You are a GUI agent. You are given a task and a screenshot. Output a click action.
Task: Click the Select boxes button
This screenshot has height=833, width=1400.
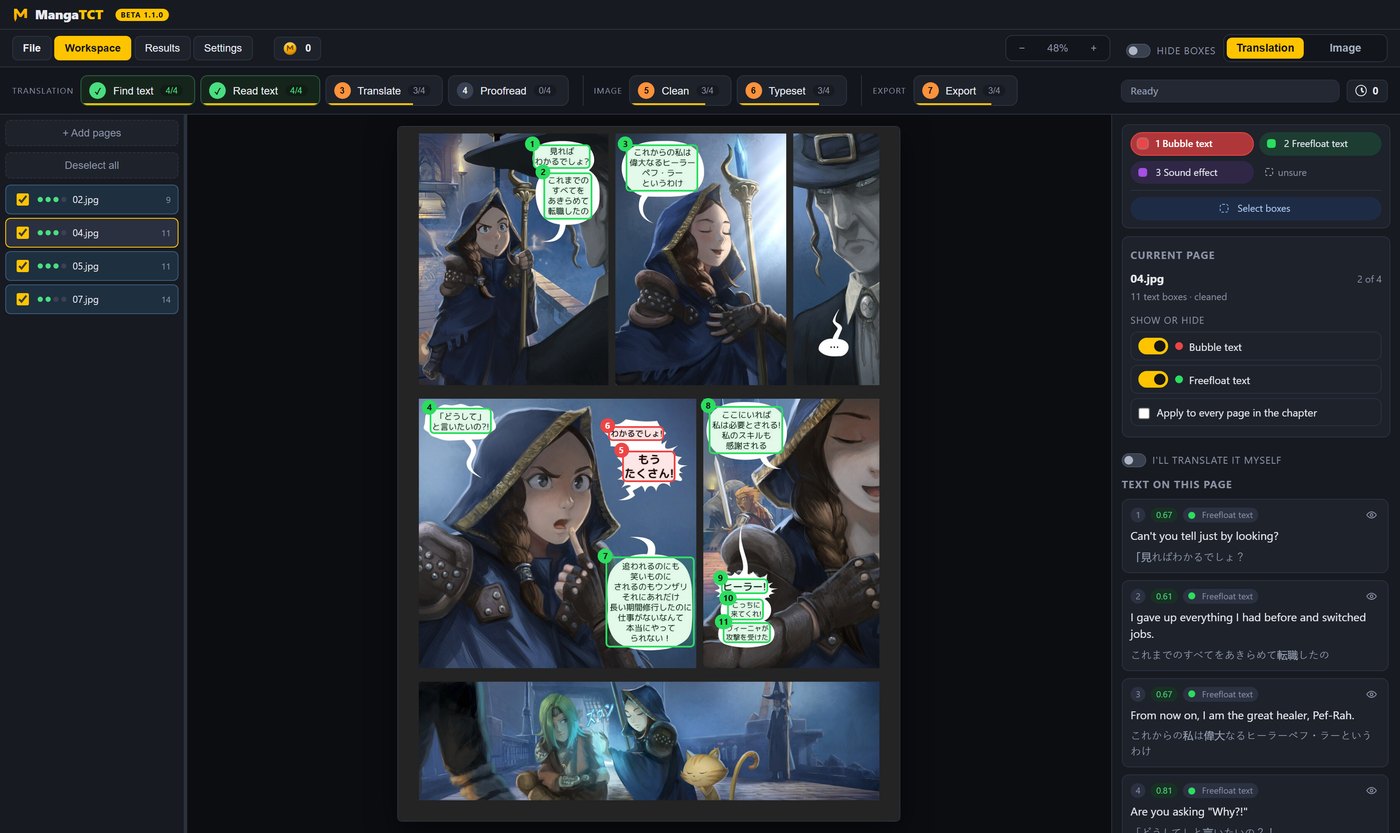(1256, 208)
